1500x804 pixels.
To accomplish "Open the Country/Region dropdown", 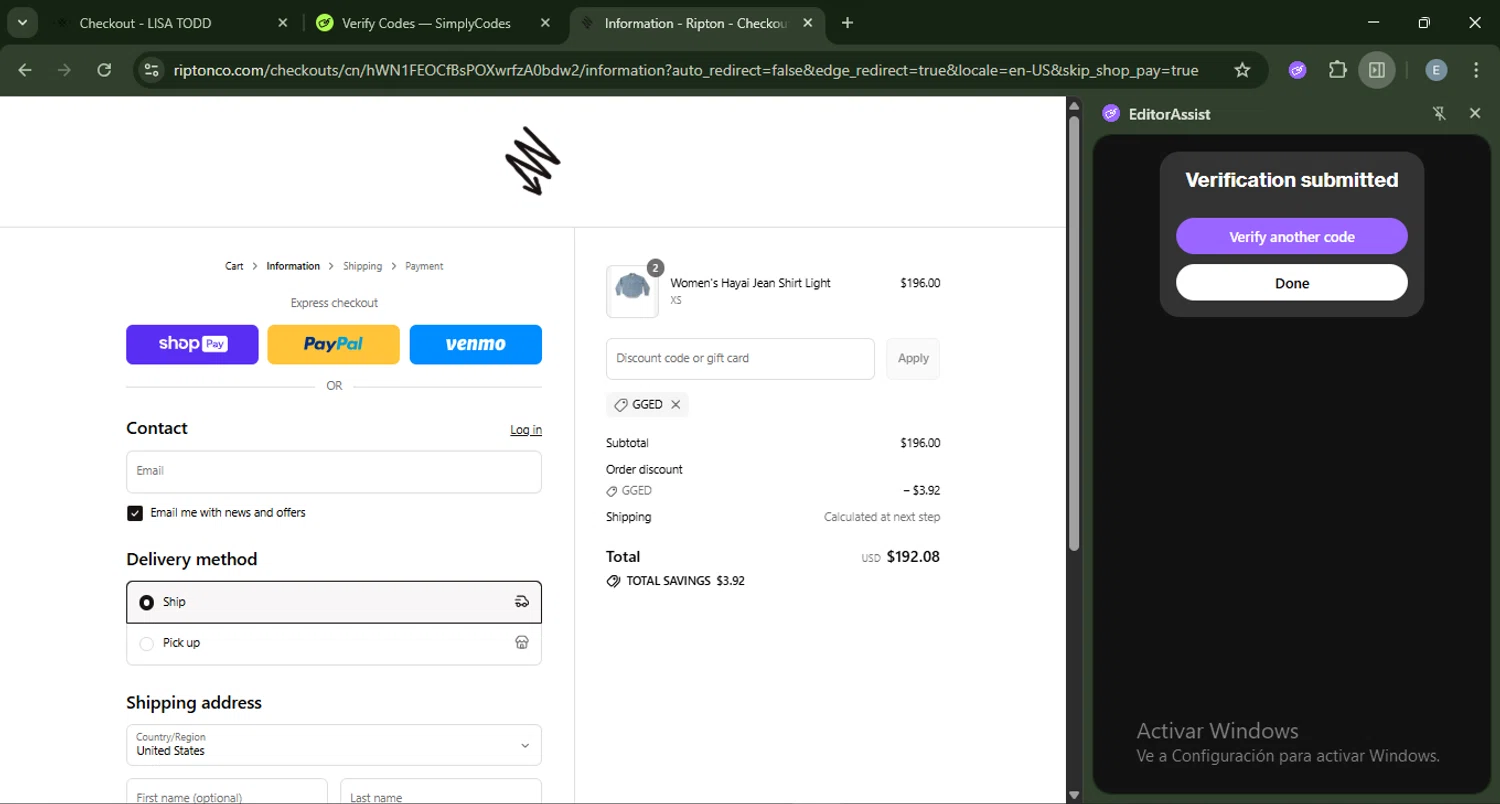I will tap(334, 745).
